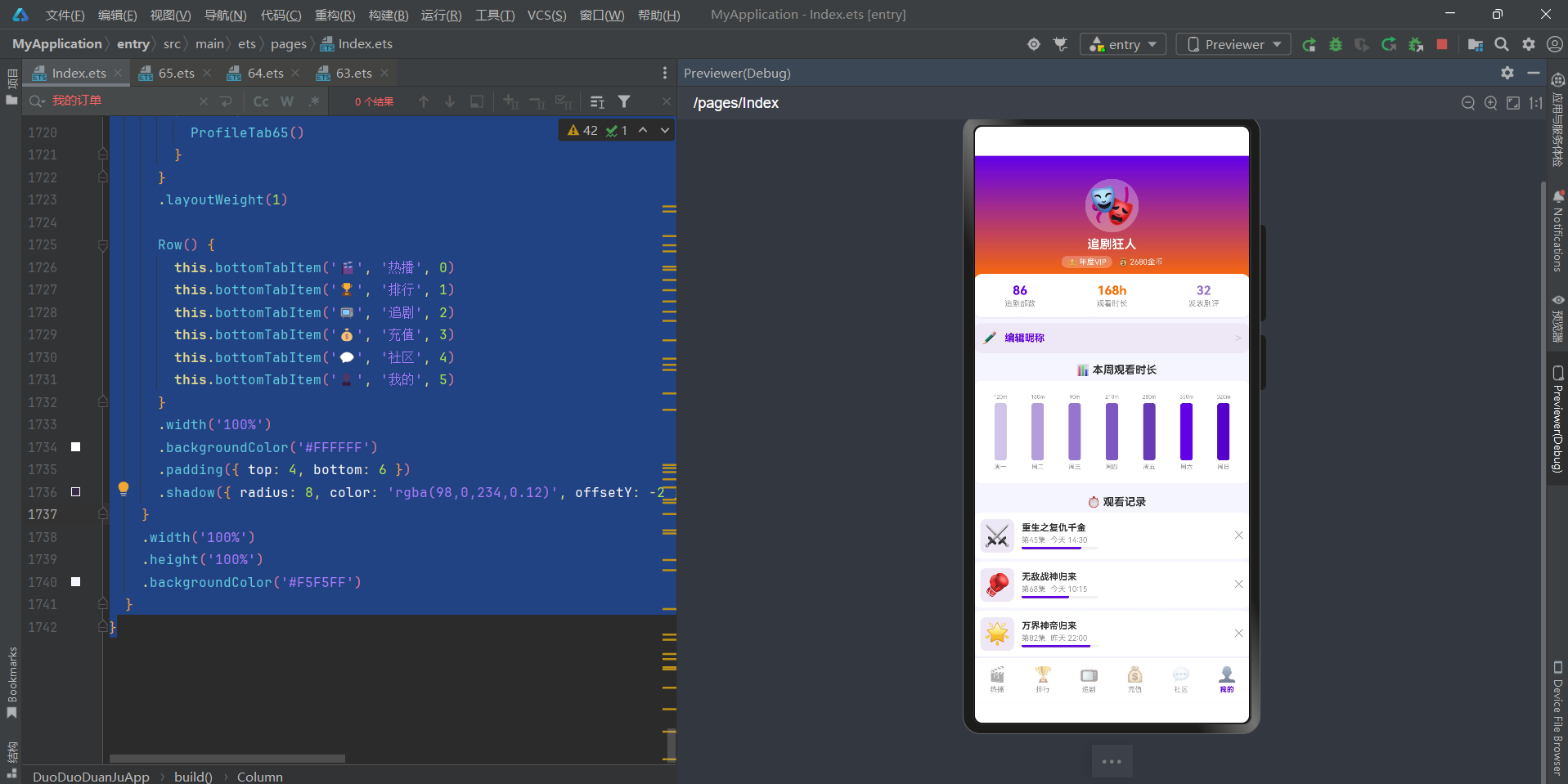This screenshot has height=784, width=1568.
Task: Toggle select in-selection search option icon
Action: coord(598,101)
